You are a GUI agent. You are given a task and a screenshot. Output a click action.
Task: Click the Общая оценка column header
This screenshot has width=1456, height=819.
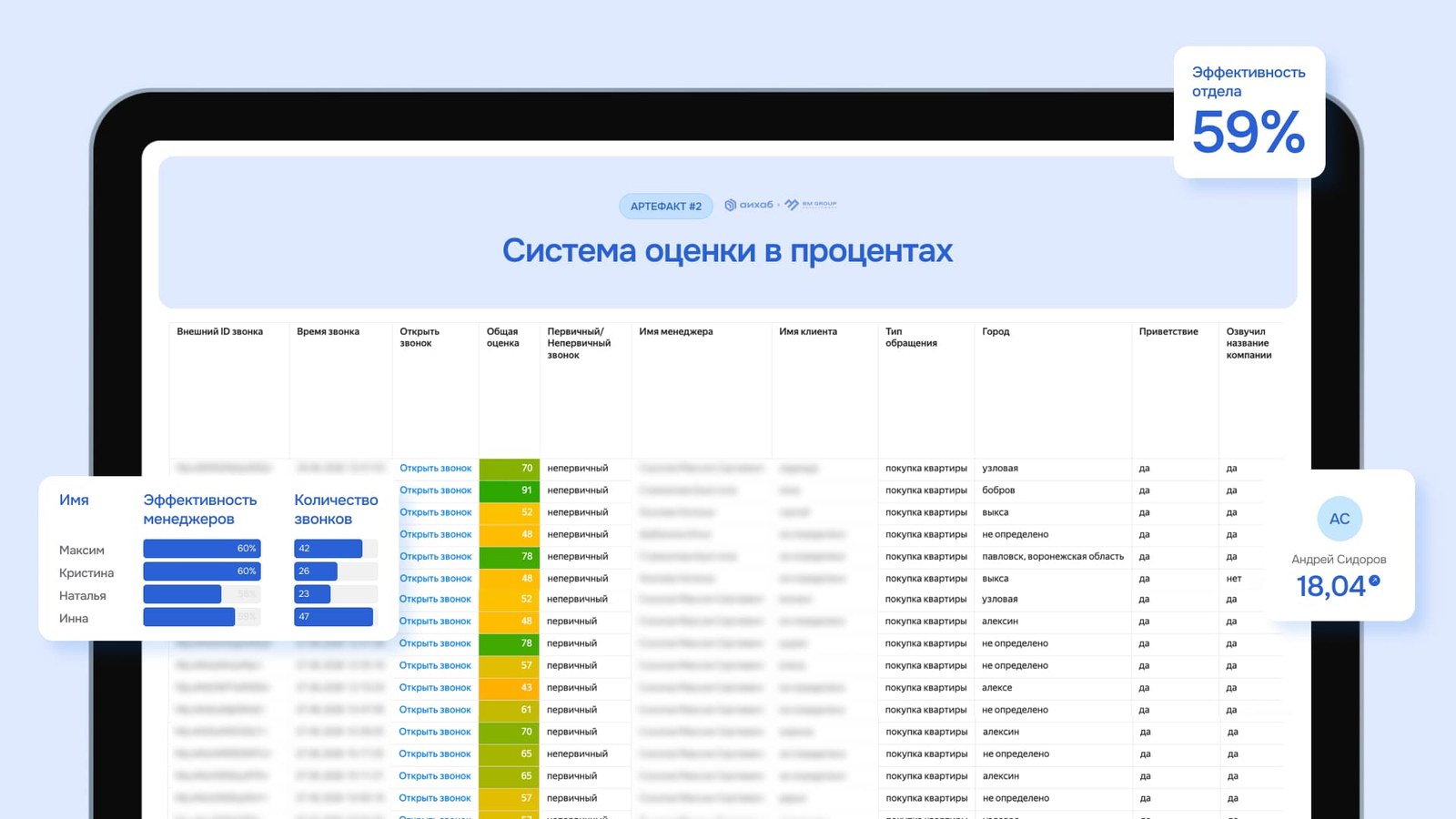[502, 338]
